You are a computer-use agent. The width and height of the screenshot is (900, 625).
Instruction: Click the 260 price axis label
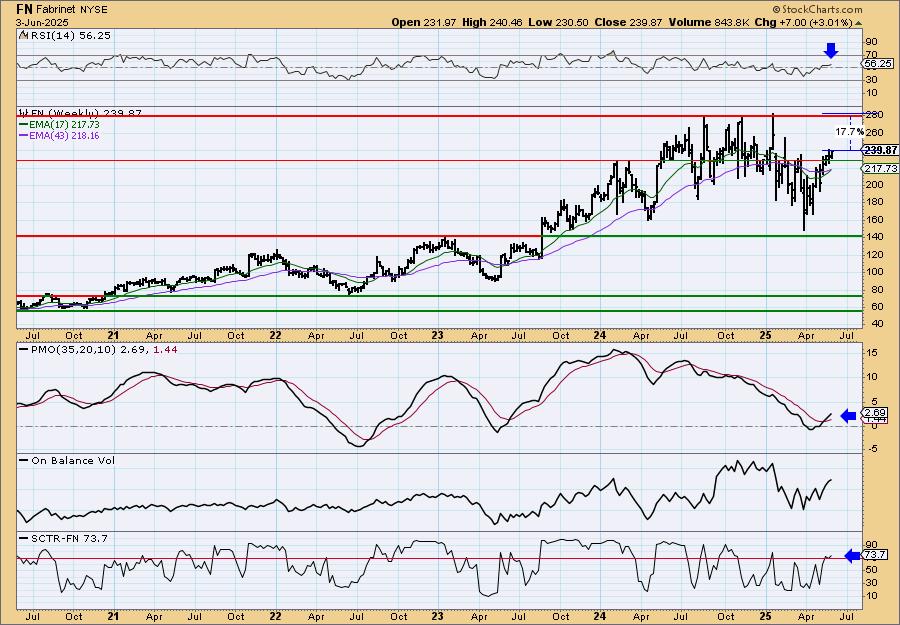tap(874, 133)
